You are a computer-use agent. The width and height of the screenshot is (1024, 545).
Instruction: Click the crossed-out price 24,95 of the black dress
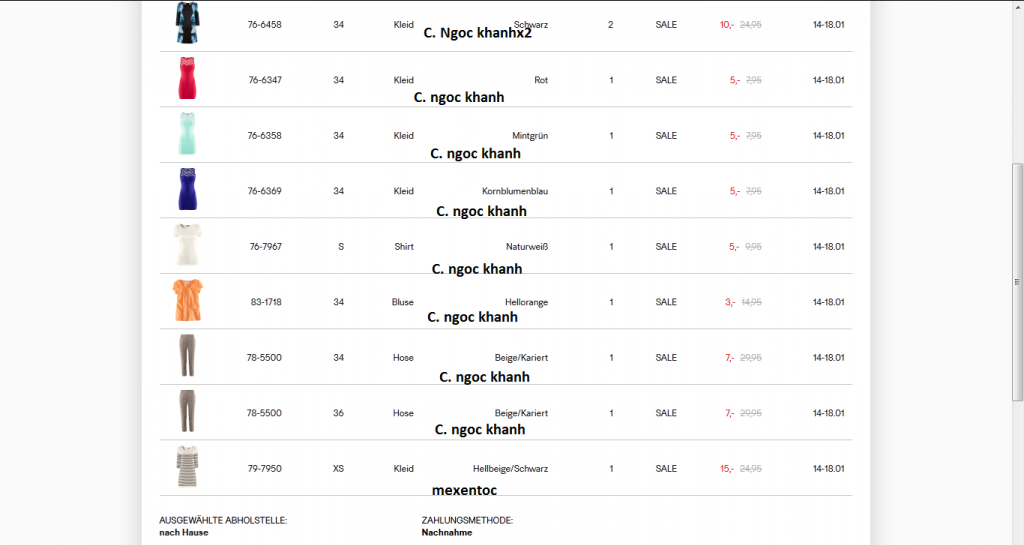tap(751, 24)
